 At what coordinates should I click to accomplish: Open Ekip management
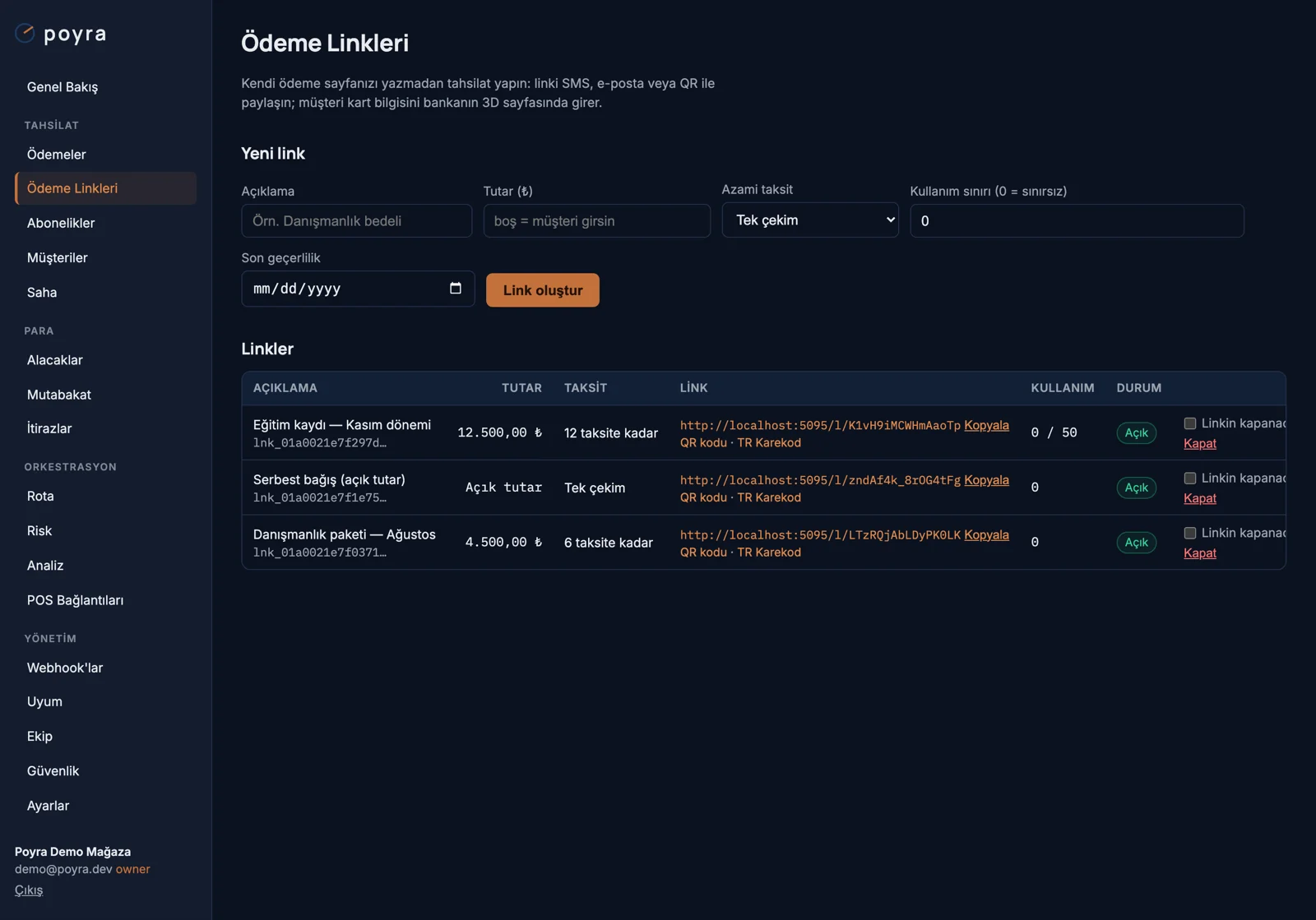pos(39,736)
